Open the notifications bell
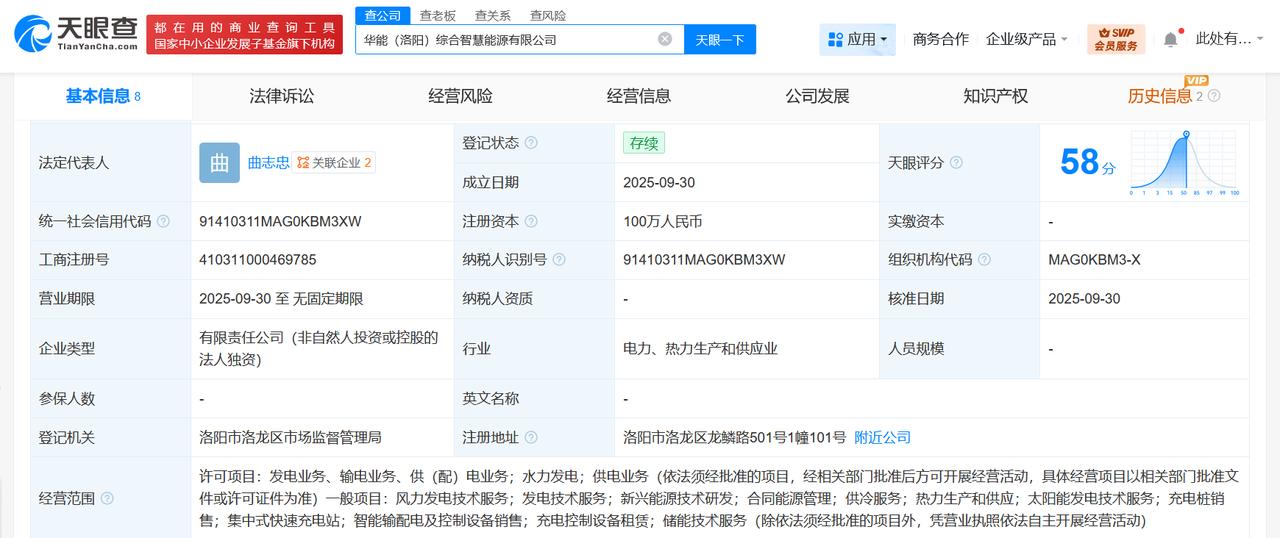 [x=1170, y=39]
